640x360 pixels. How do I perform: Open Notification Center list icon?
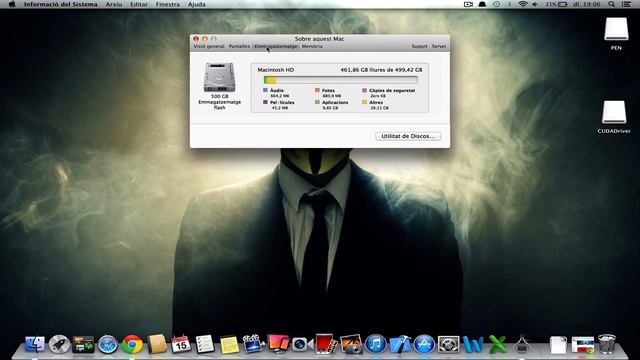coord(626,4)
